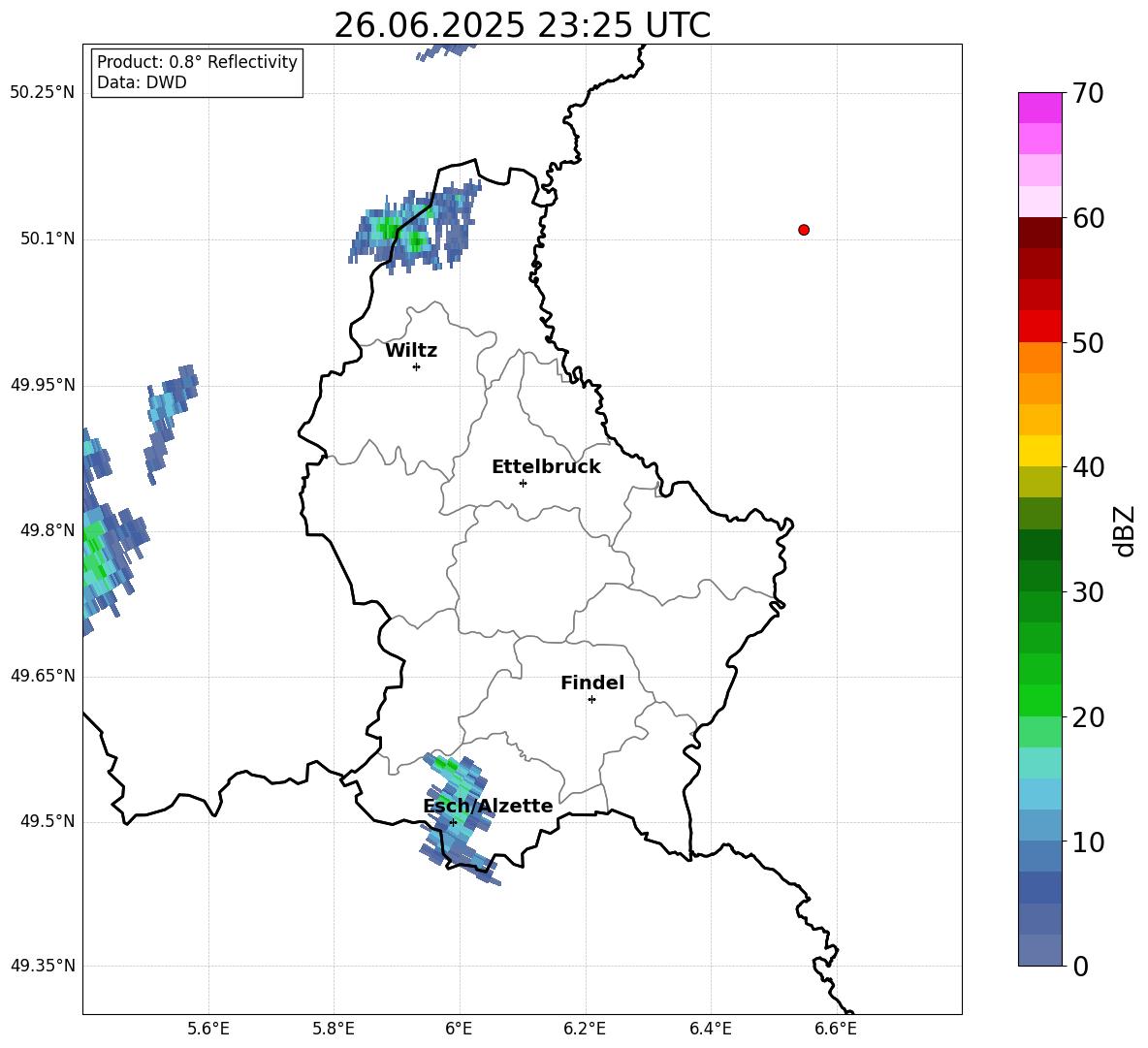This screenshot has height=1048, width=1148.
Task: Click the dark red swatch just below 60 dBZ
Action: (x=1039, y=233)
